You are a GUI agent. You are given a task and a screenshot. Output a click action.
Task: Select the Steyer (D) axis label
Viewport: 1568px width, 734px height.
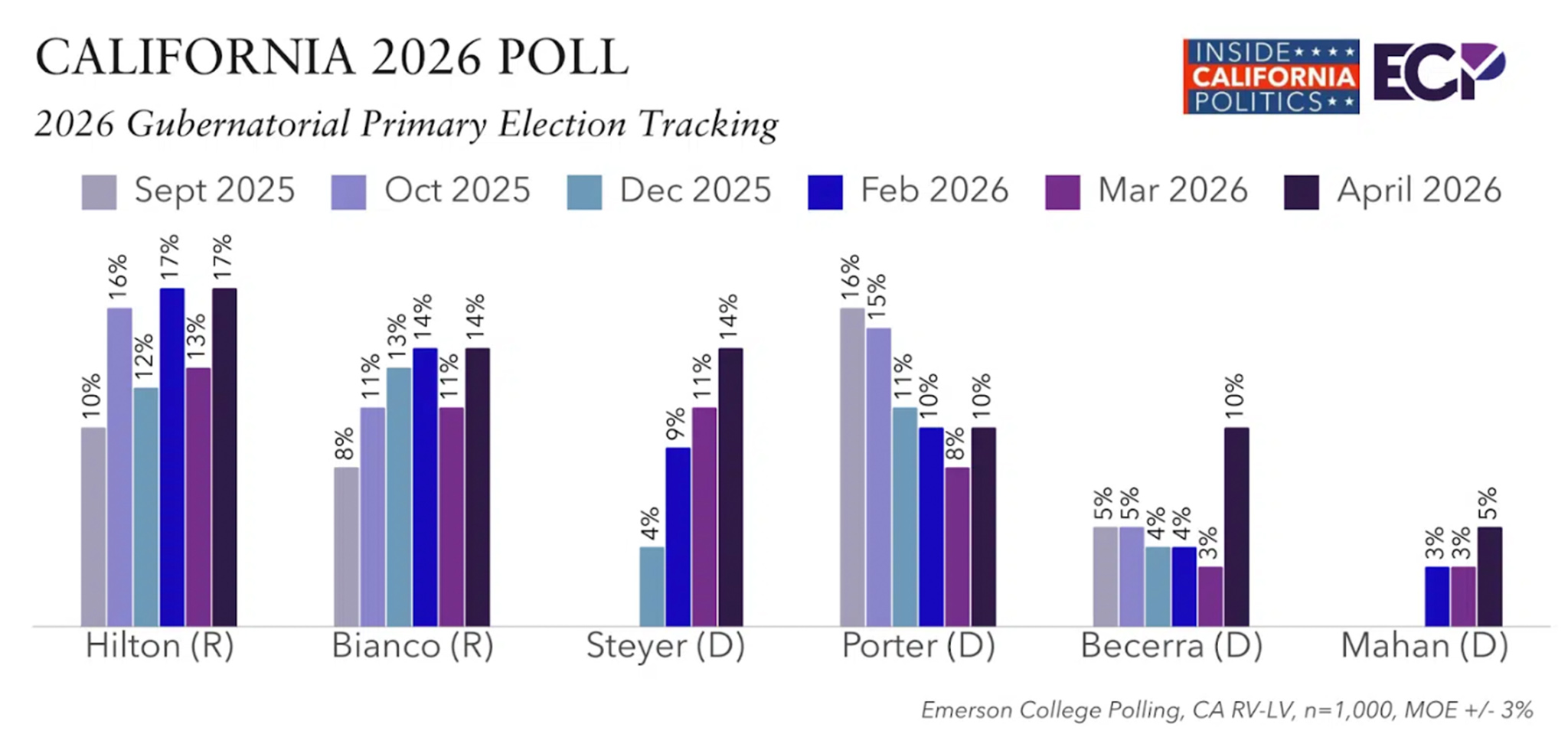(x=665, y=646)
